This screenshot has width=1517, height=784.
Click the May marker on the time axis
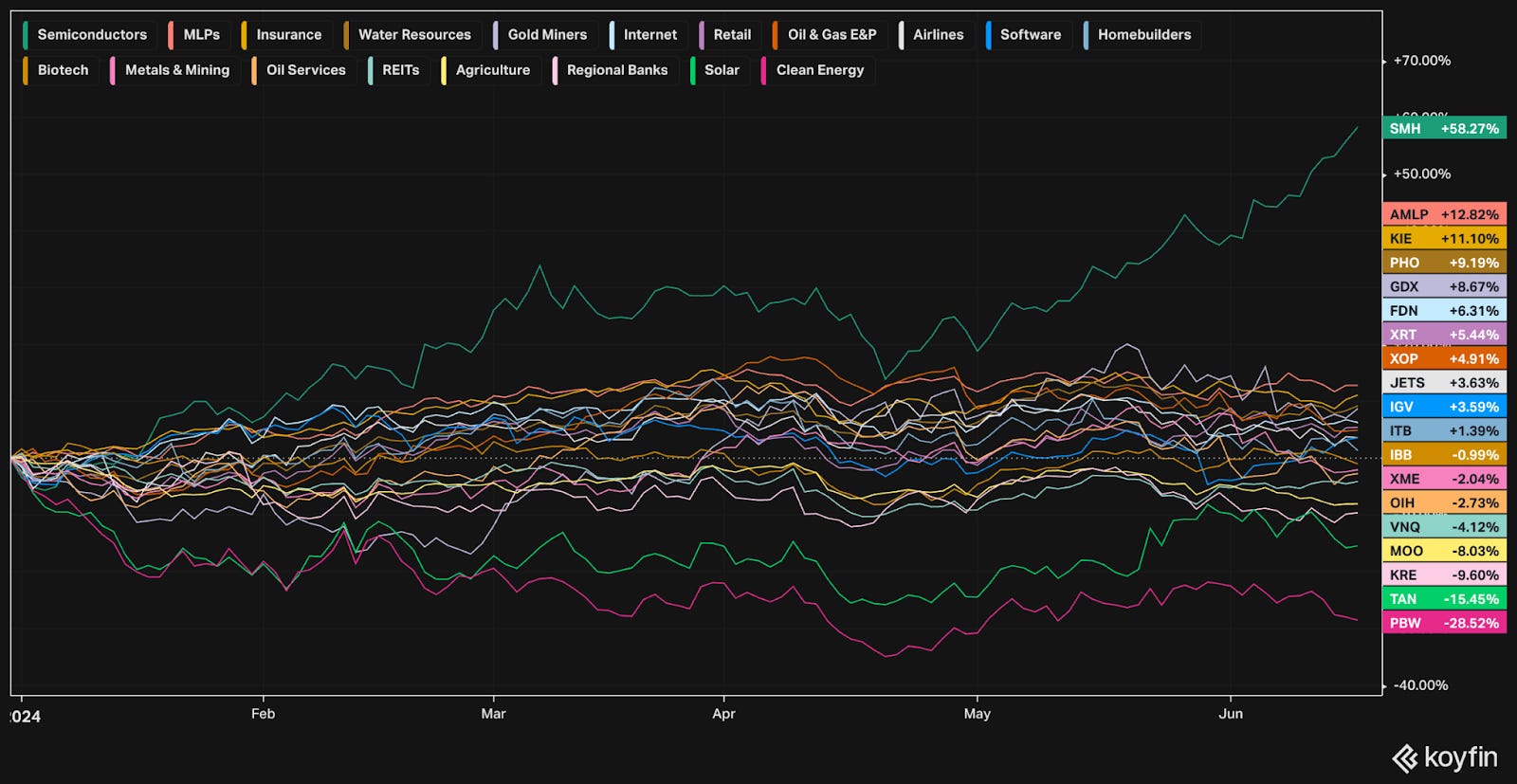(x=977, y=714)
